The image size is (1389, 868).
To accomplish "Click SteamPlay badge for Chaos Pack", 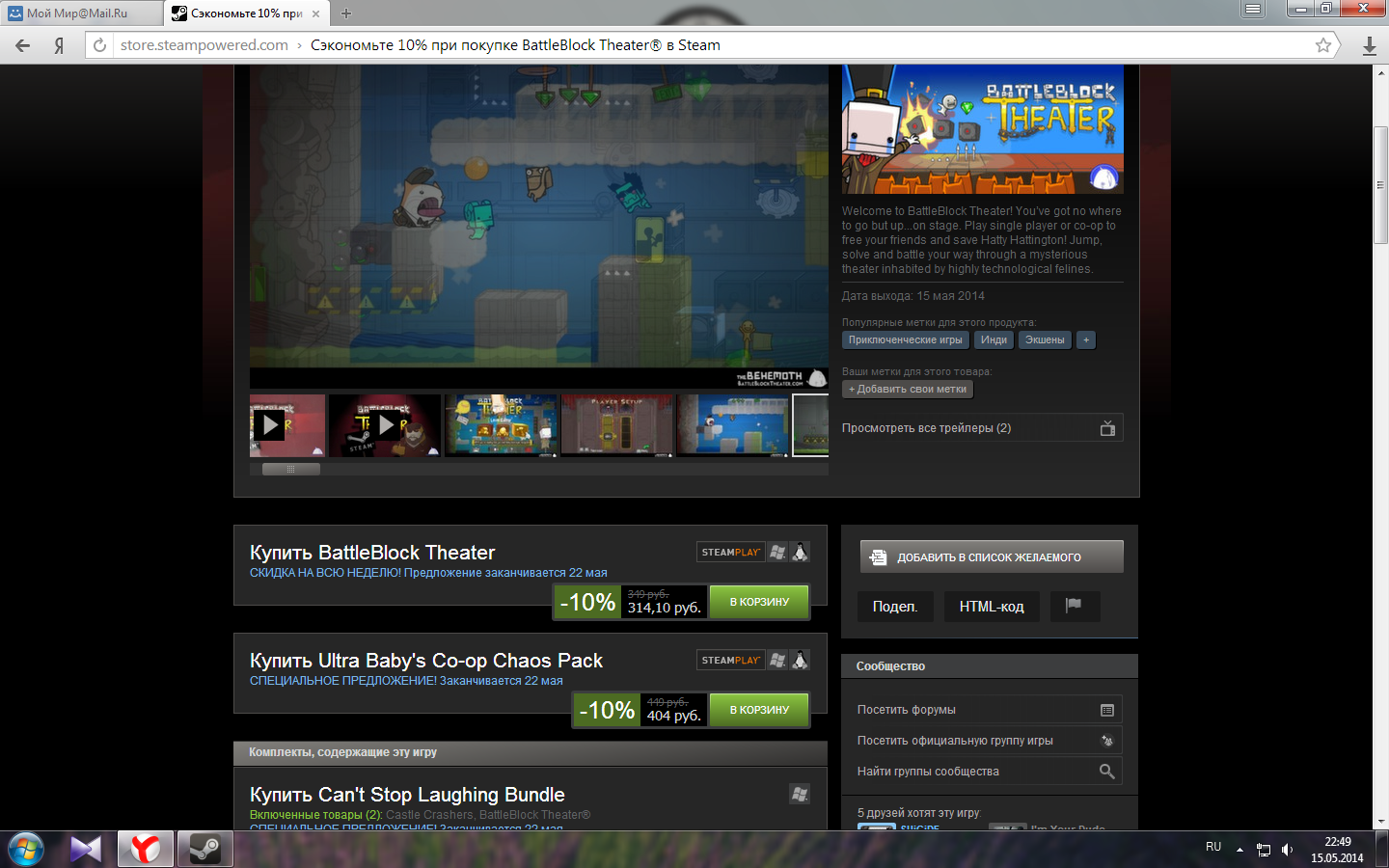I will click(x=730, y=660).
